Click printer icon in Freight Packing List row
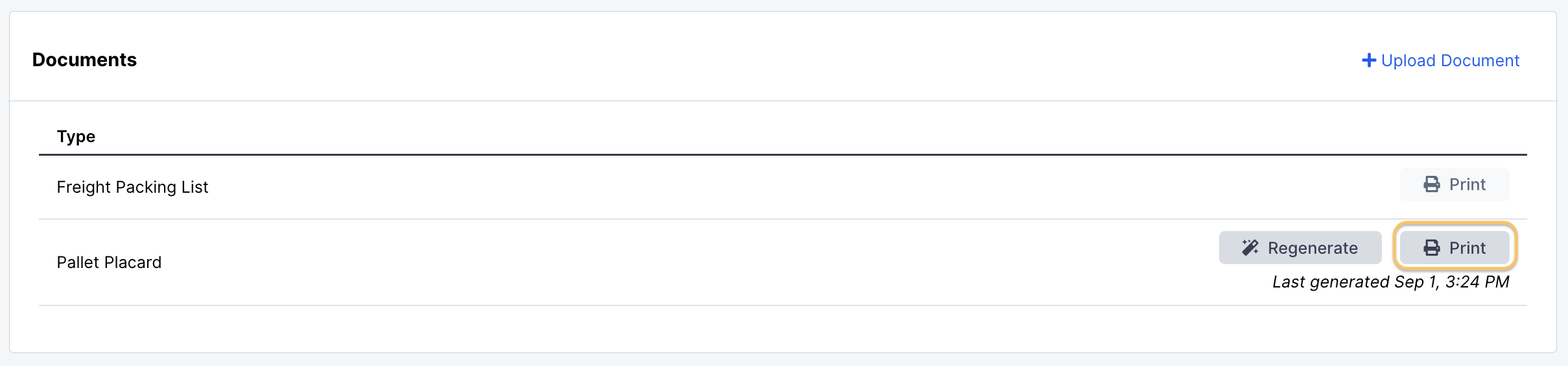1568x366 pixels. coord(1432,184)
